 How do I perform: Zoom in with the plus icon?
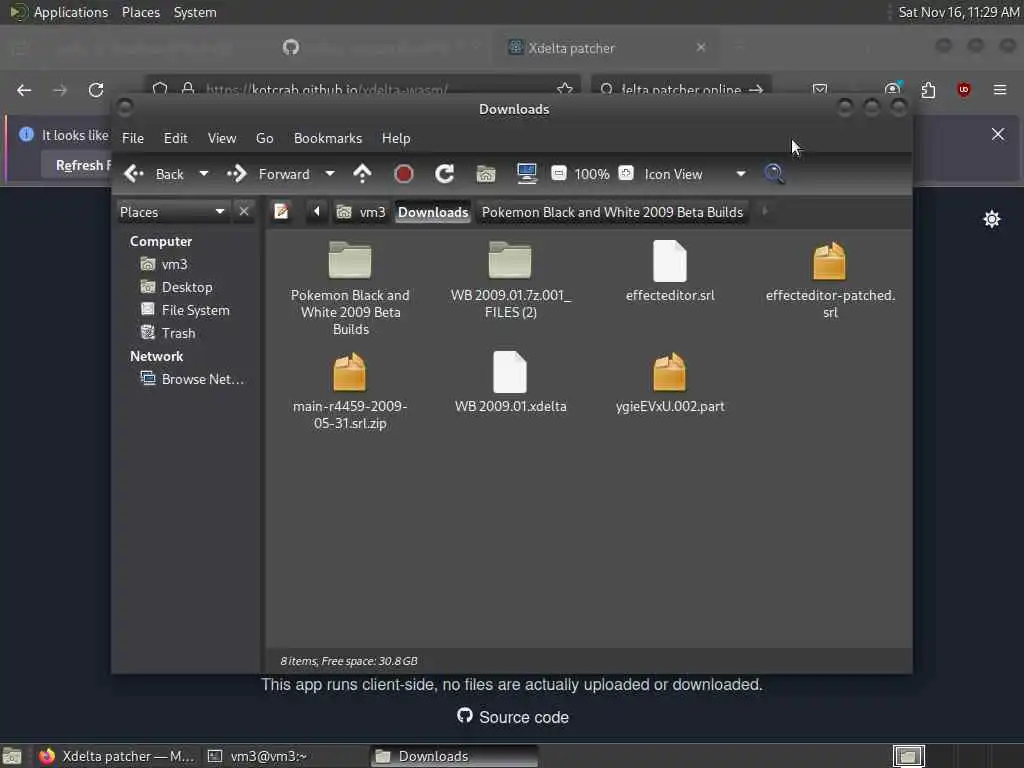[626, 173]
